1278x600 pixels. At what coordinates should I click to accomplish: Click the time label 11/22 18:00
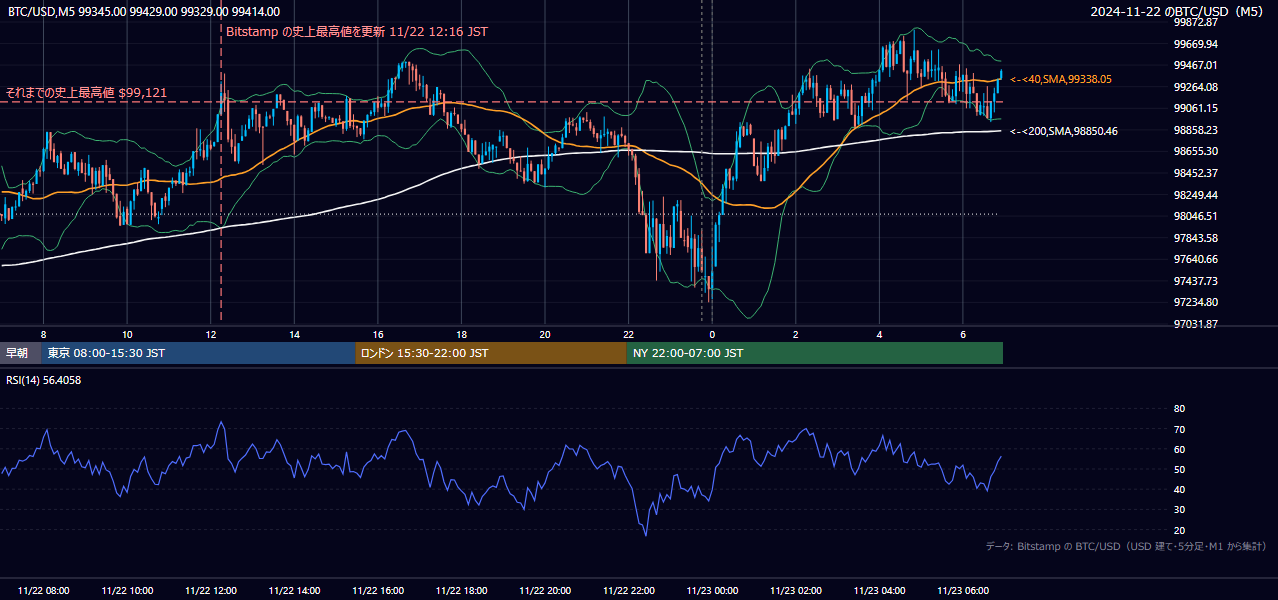coord(462,591)
